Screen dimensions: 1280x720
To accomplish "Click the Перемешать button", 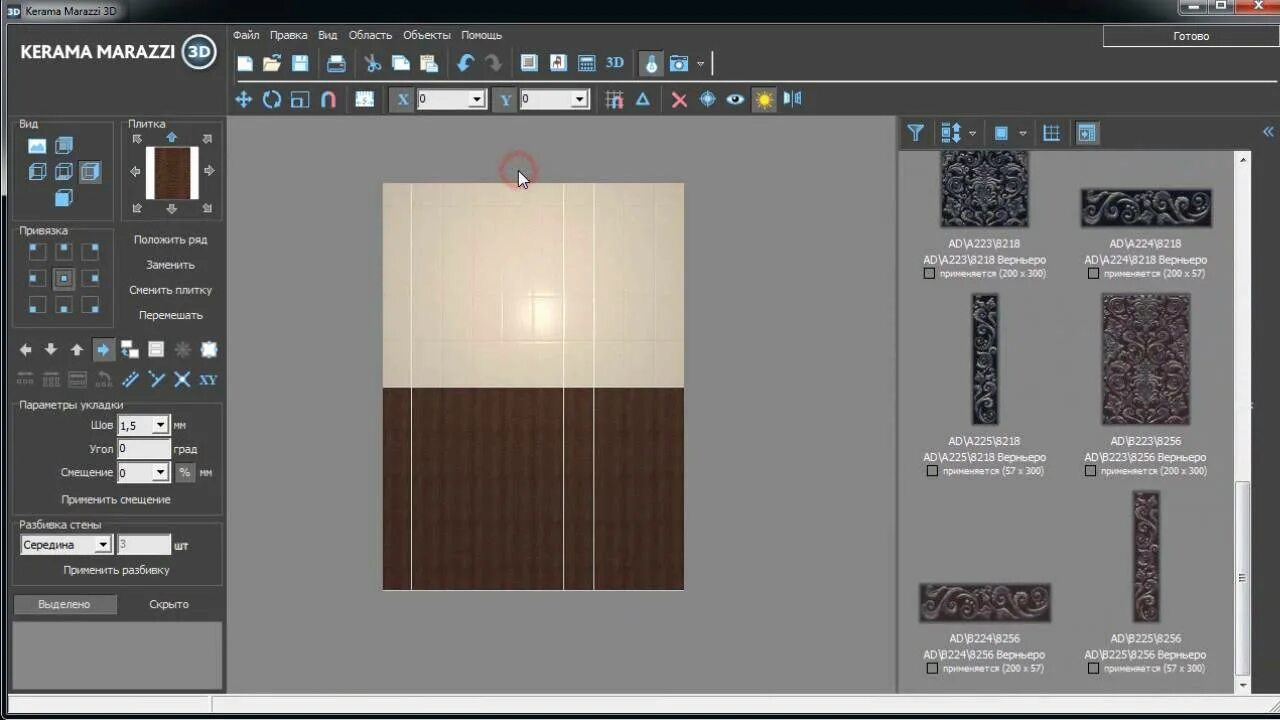I will [x=170, y=315].
